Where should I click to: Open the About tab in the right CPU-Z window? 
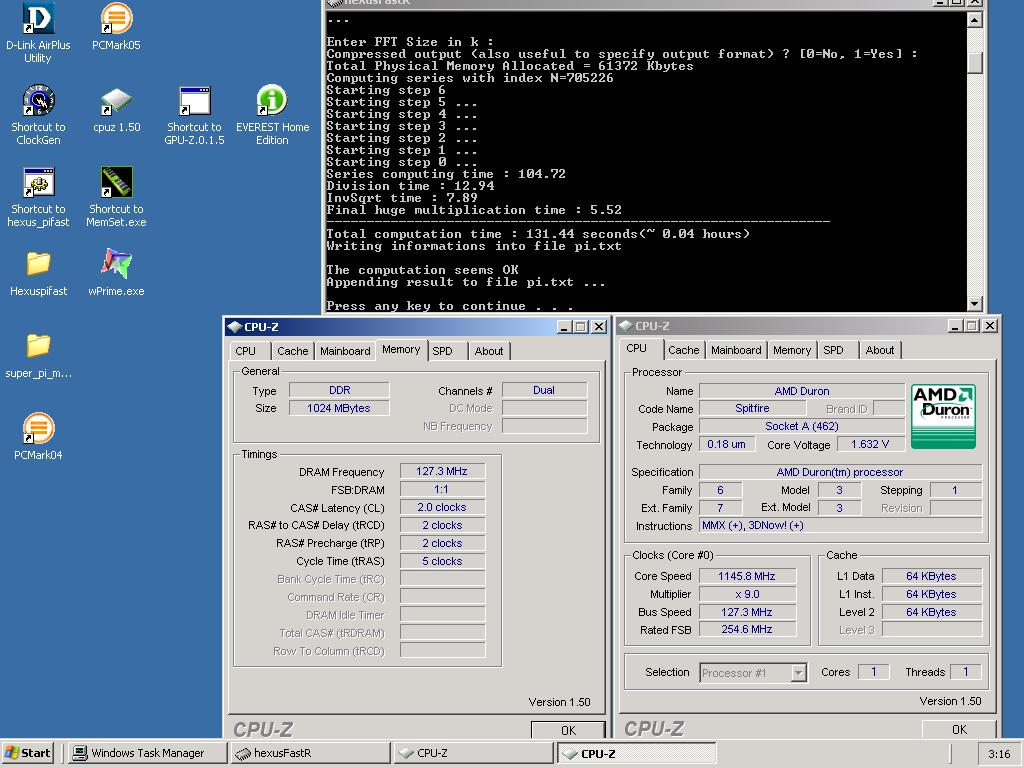point(880,350)
